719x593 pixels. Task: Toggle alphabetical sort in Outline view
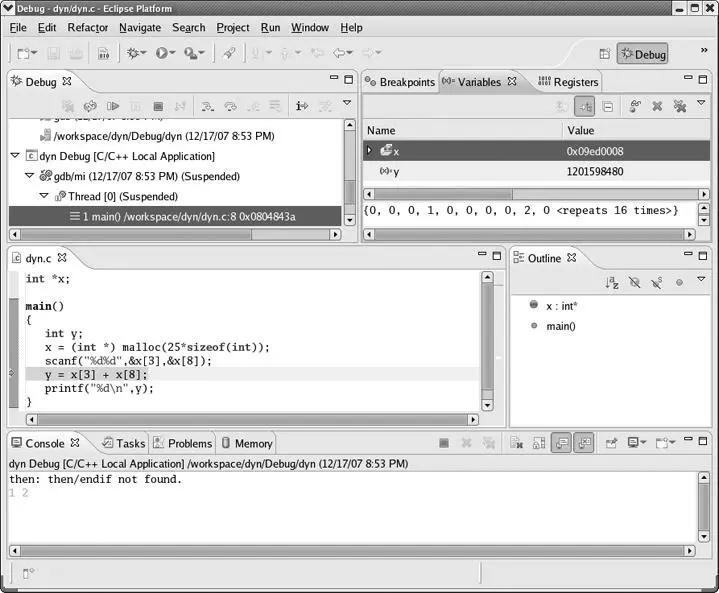coord(612,283)
